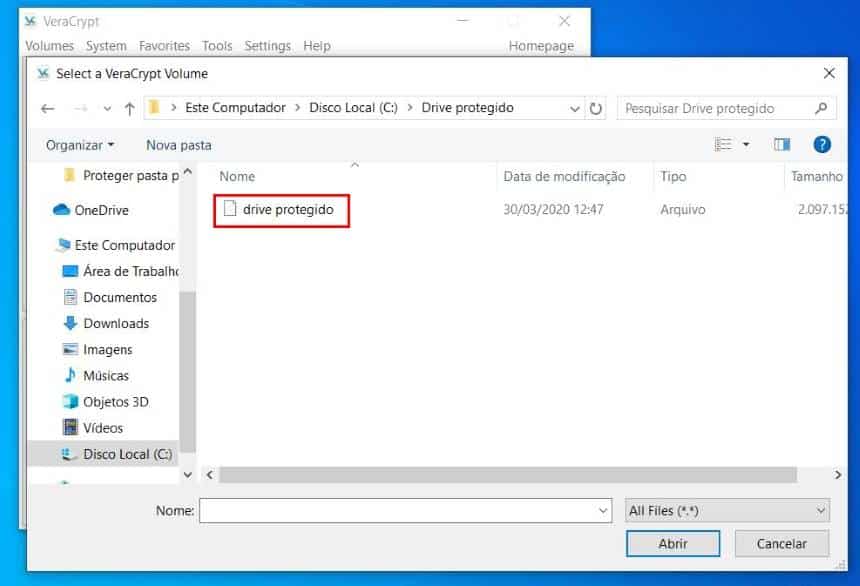This screenshot has height=586, width=860.
Task: Create a Nova pasta
Action: tap(179, 145)
